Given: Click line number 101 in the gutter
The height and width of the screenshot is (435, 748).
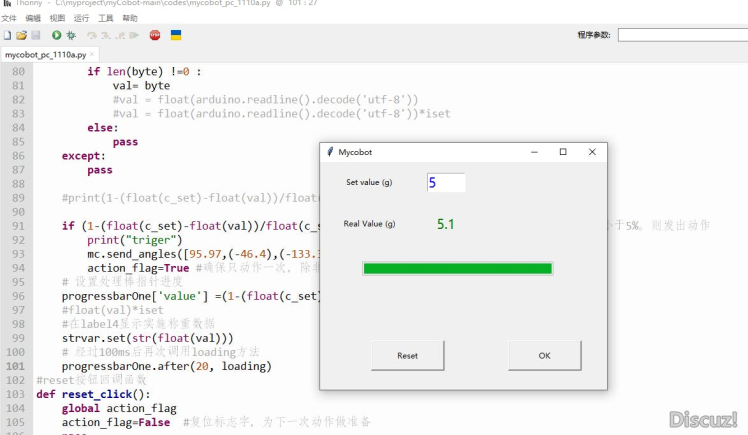Looking at the screenshot, I should click(x=15, y=366).
